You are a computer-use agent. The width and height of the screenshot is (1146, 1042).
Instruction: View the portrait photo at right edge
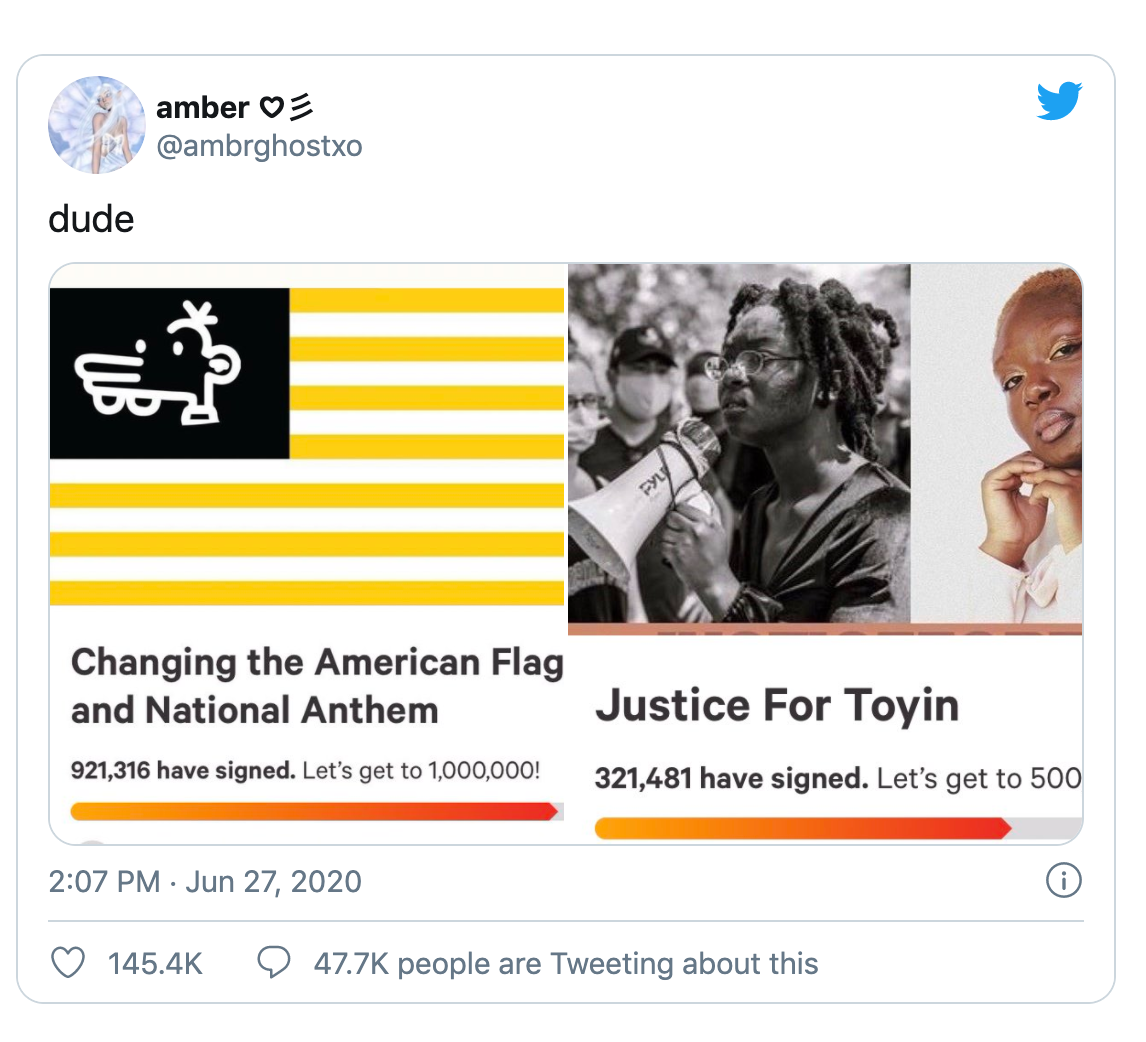click(996, 444)
